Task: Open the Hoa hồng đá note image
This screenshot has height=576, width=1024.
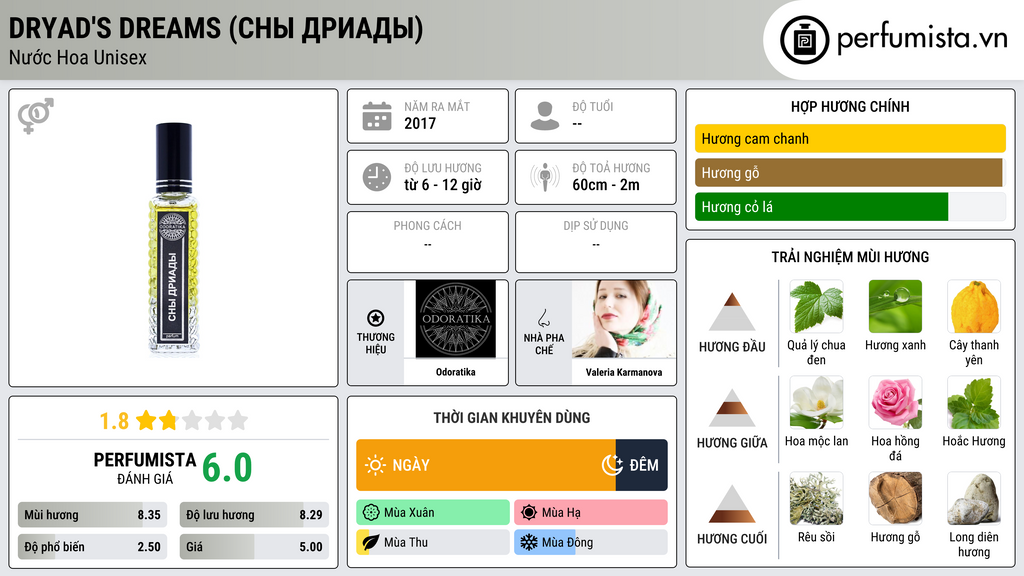Action: (x=895, y=403)
